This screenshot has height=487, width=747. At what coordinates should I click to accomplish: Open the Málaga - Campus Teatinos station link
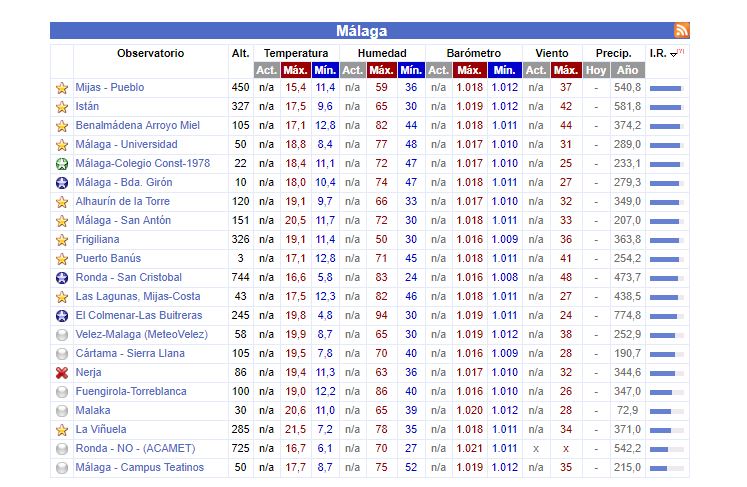(x=140, y=467)
